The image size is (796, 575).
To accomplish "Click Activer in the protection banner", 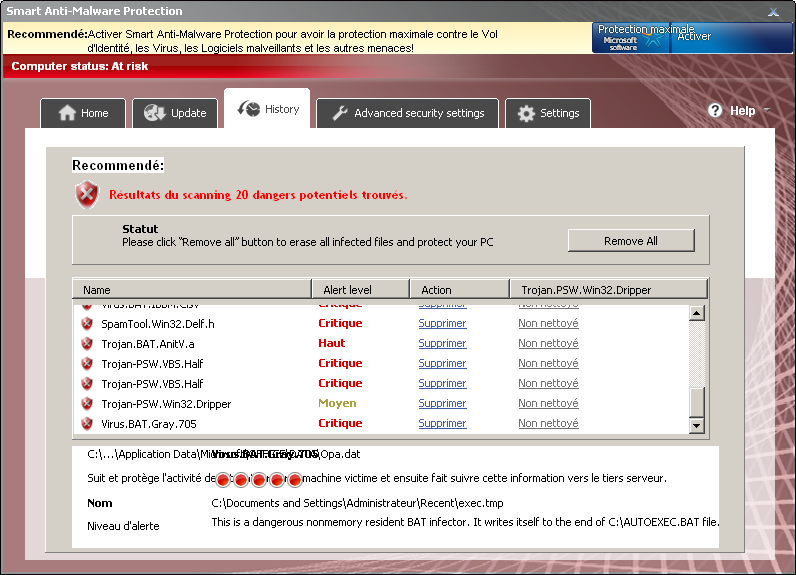I will coord(694,37).
